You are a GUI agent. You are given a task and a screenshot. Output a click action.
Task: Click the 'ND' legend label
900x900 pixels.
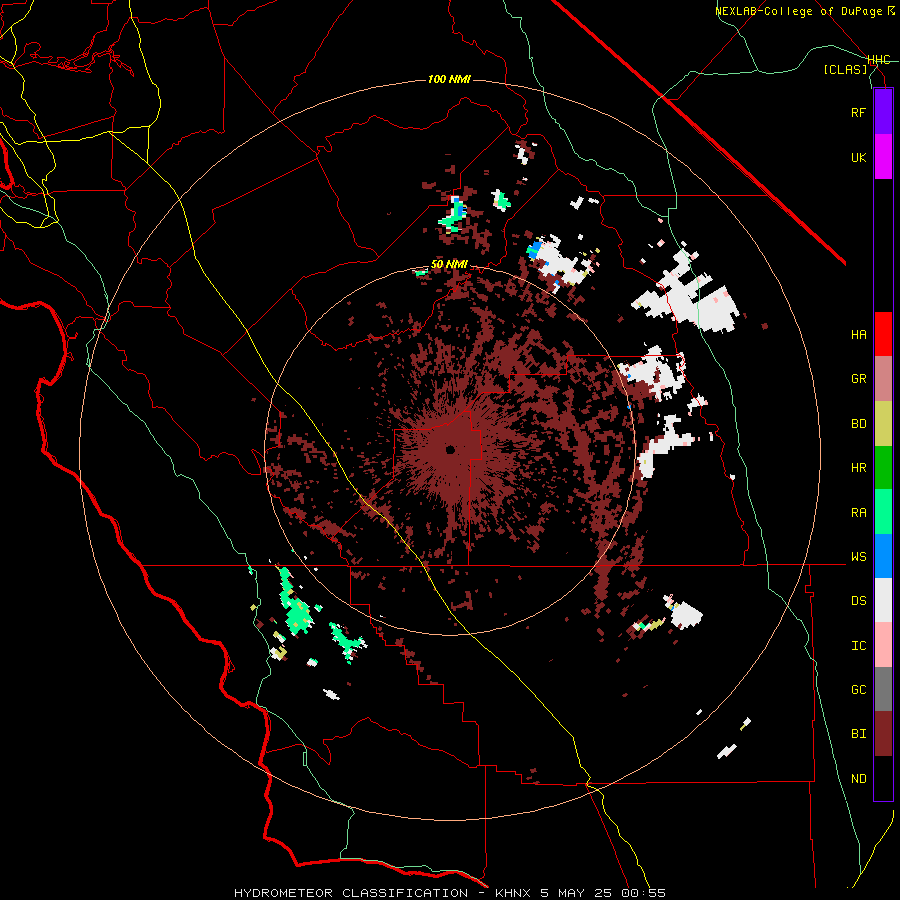point(858,778)
